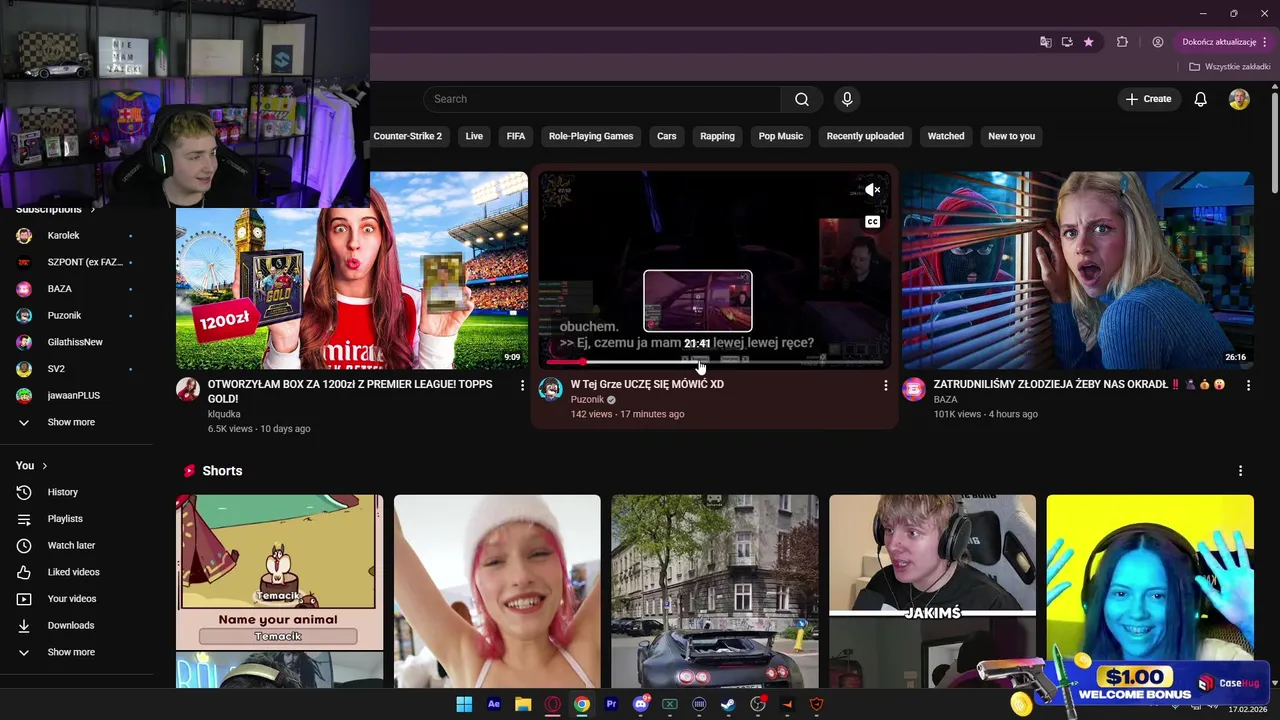Select Role-Playing Games filter chip

click(591, 136)
